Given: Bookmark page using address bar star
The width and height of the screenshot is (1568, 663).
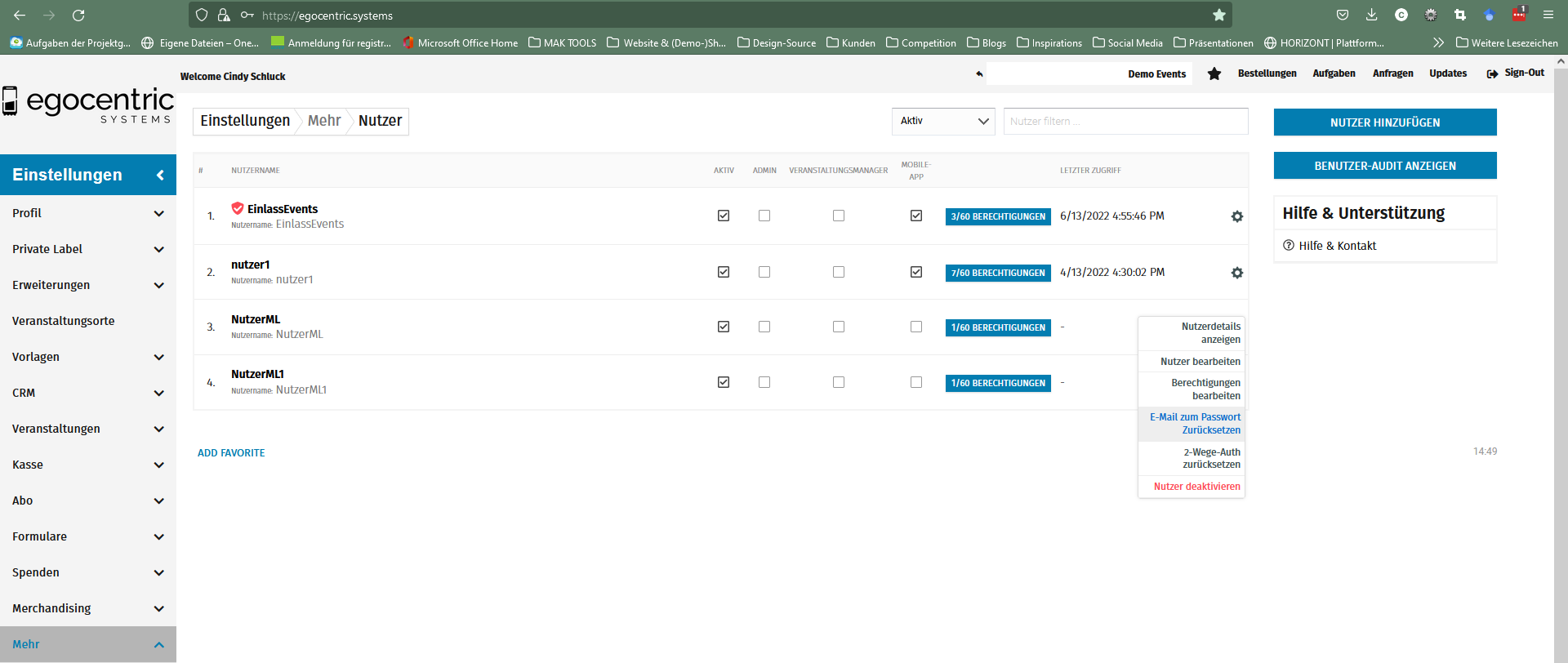Looking at the screenshot, I should coord(1218,15).
